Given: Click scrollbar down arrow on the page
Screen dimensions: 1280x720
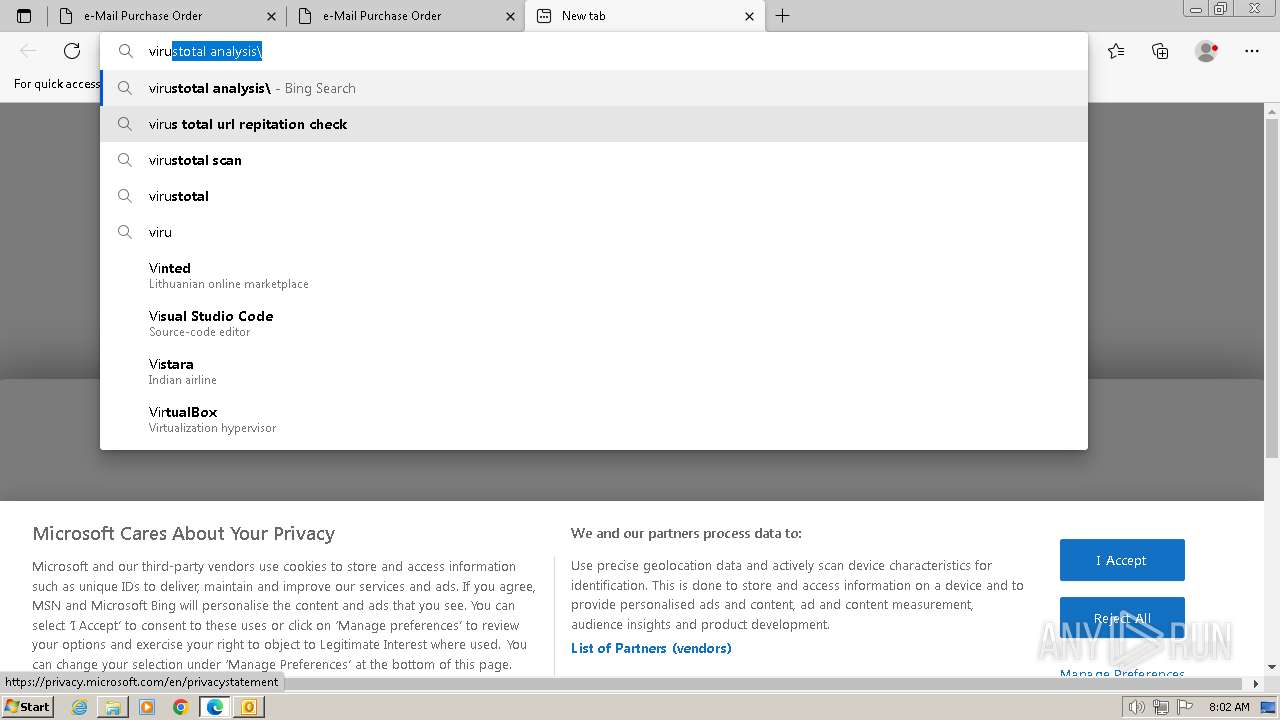Looking at the screenshot, I should [1271, 667].
